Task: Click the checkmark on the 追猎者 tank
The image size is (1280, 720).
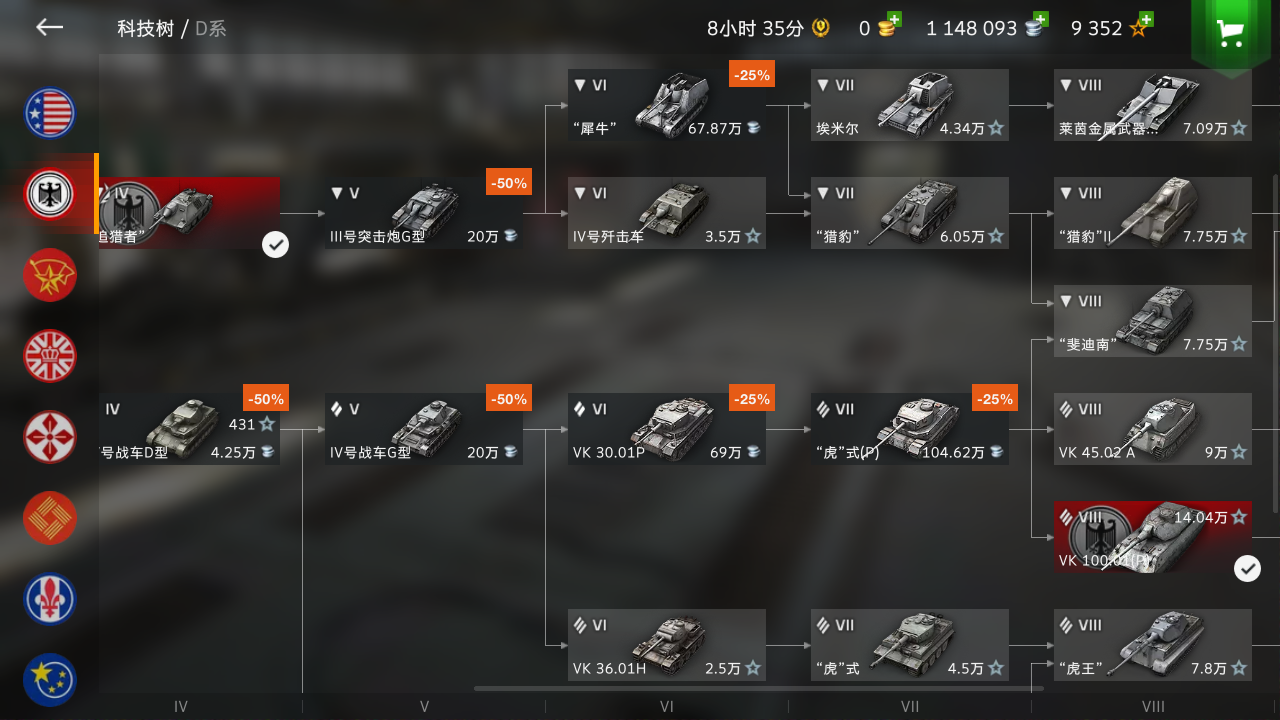Action: [275, 244]
